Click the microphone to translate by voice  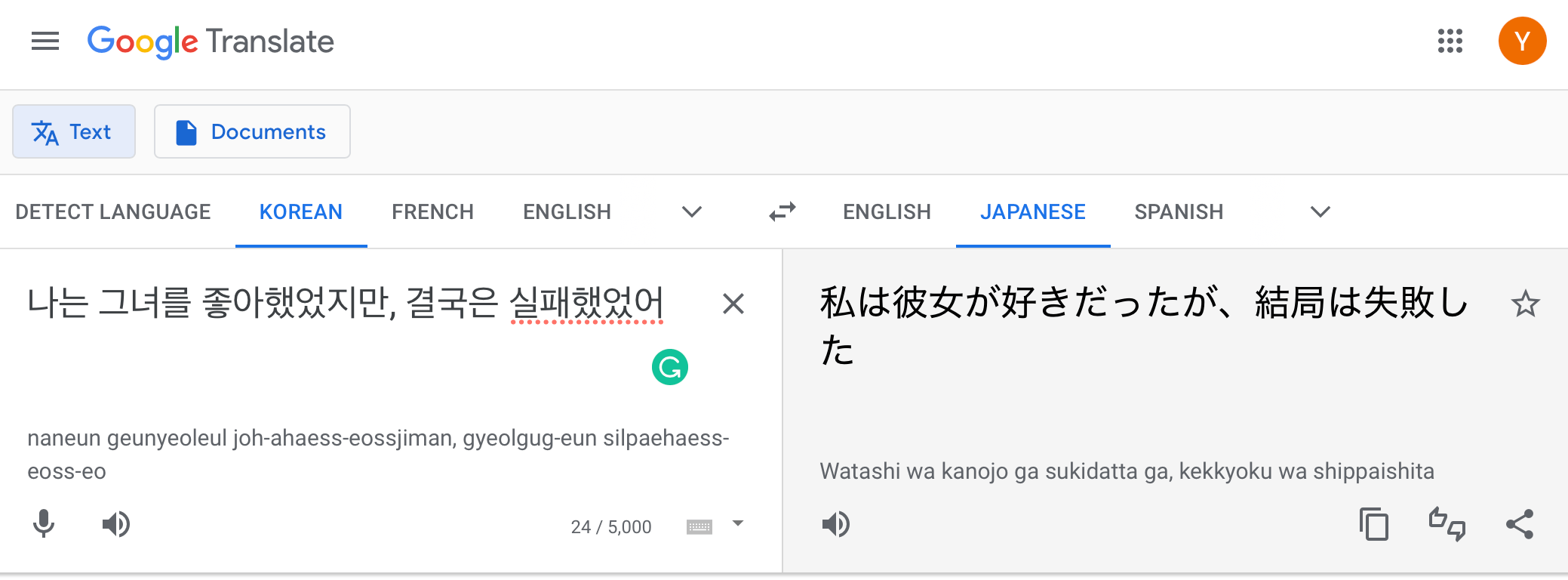(x=44, y=524)
